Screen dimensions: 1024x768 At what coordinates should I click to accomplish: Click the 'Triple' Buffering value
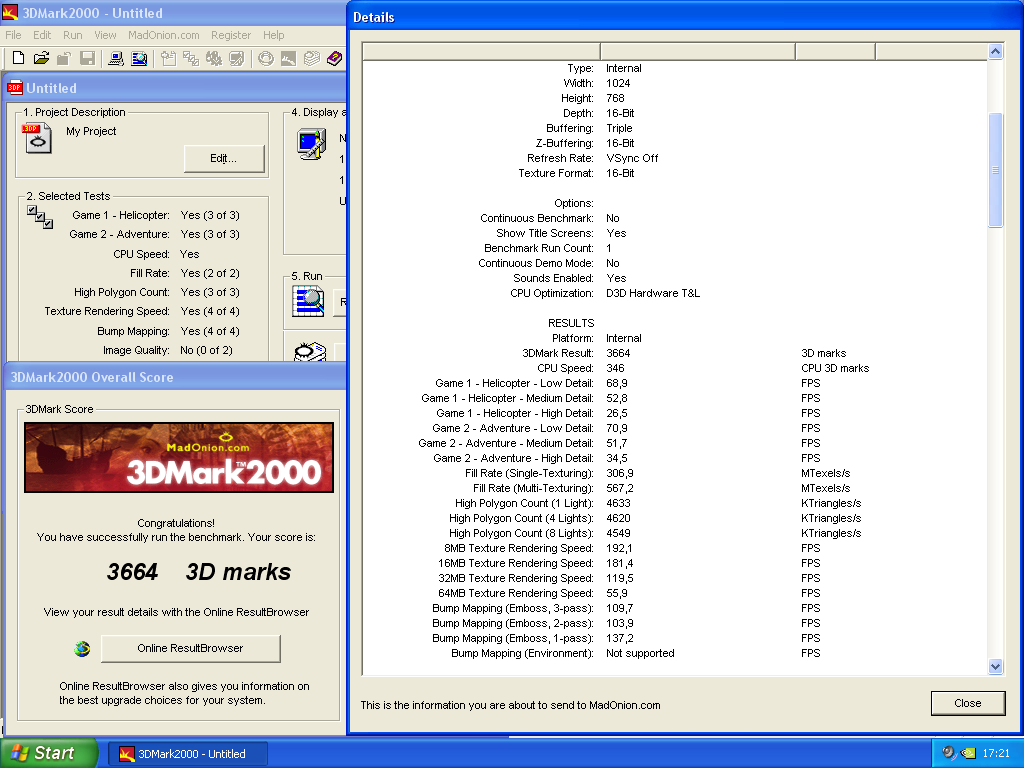pyautogui.click(x=619, y=128)
